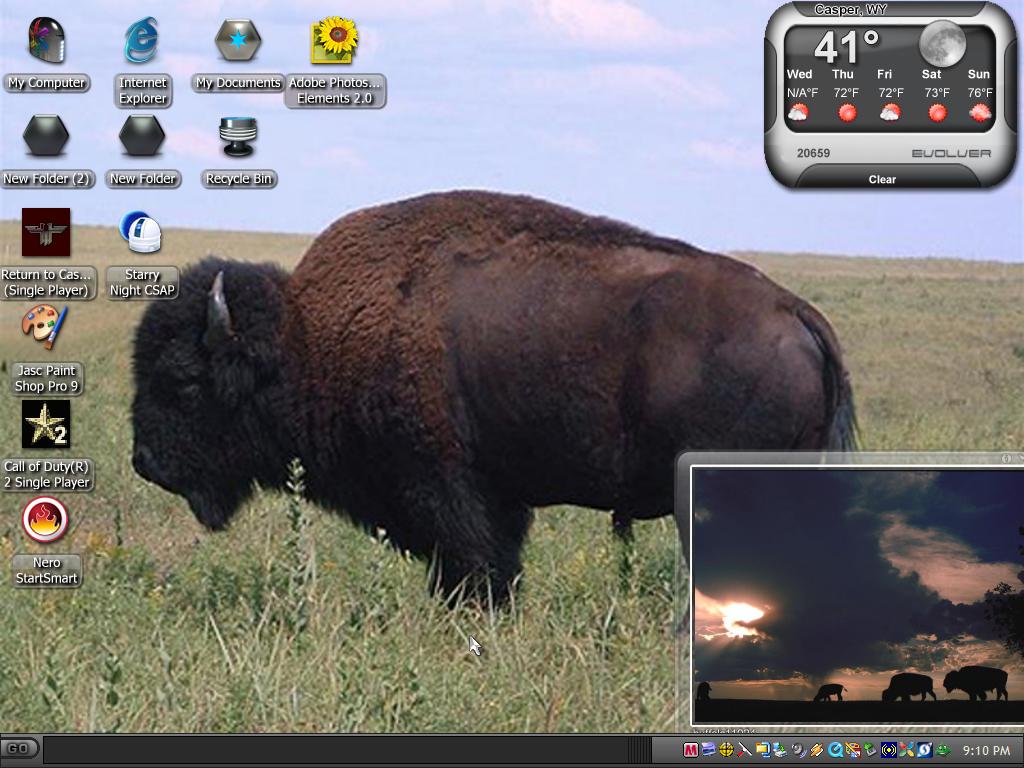Image resolution: width=1024 pixels, height=768 pixels.
Task: Click the taskbar clock showing 9:10 PM
Action: [986, 751]
